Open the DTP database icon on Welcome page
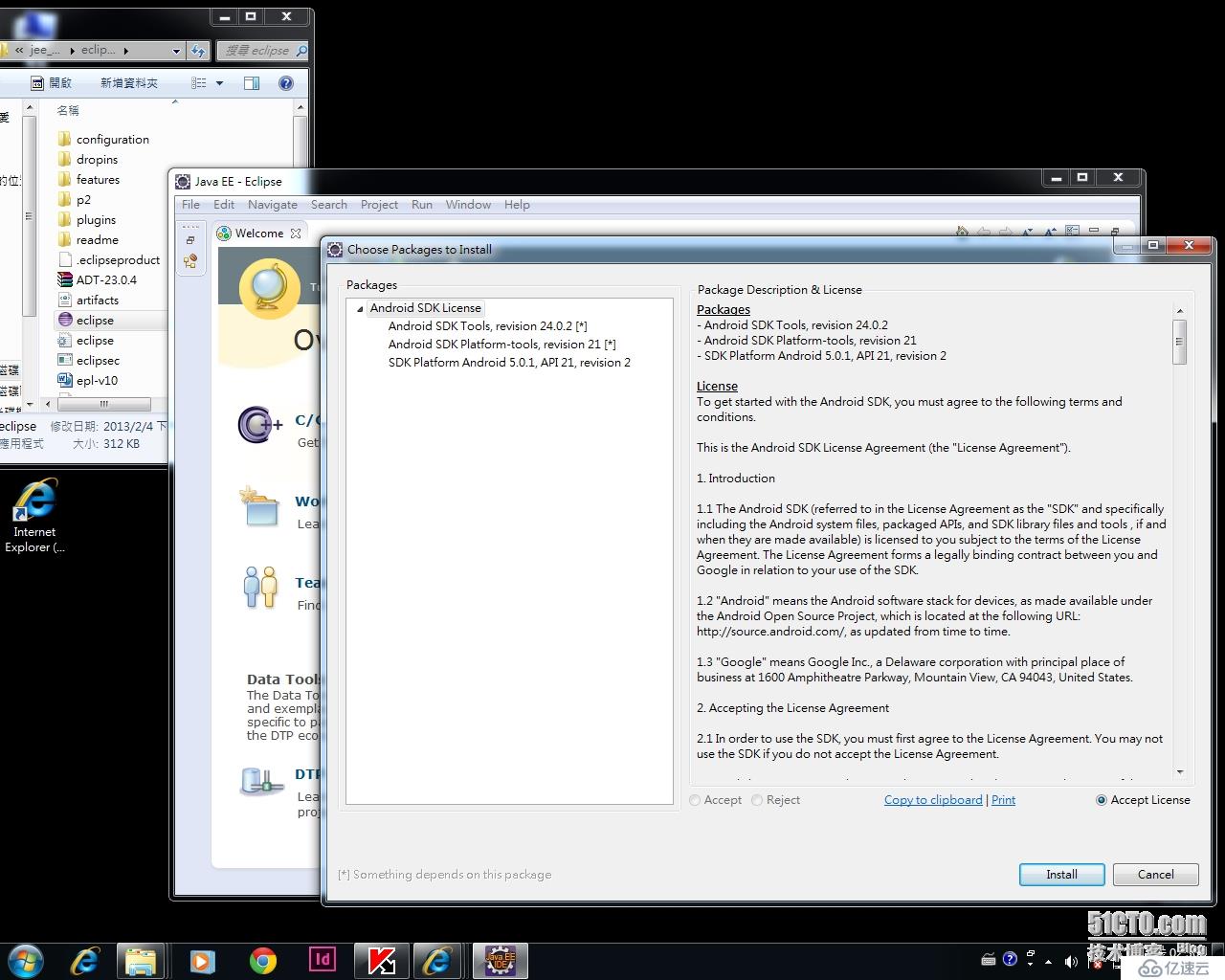 pos(261,782)
